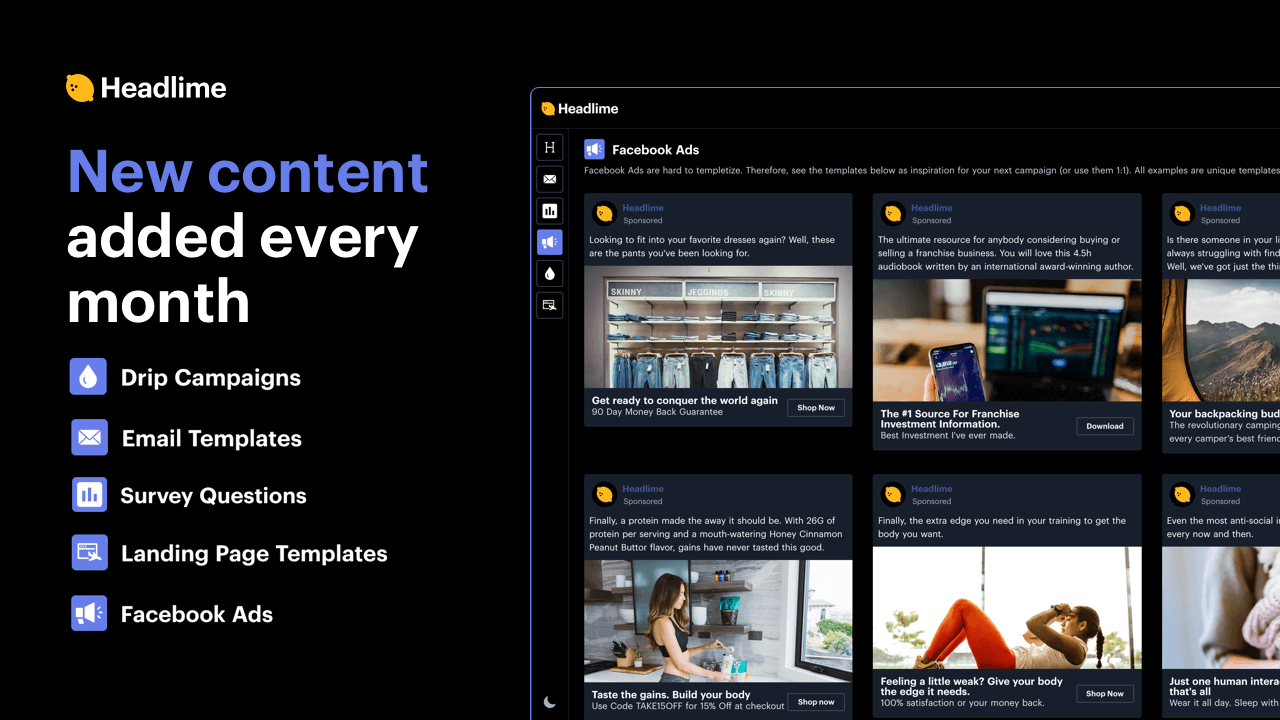
Task: Click the Drip Campaigns label
Action: click(x=211, y=378)
